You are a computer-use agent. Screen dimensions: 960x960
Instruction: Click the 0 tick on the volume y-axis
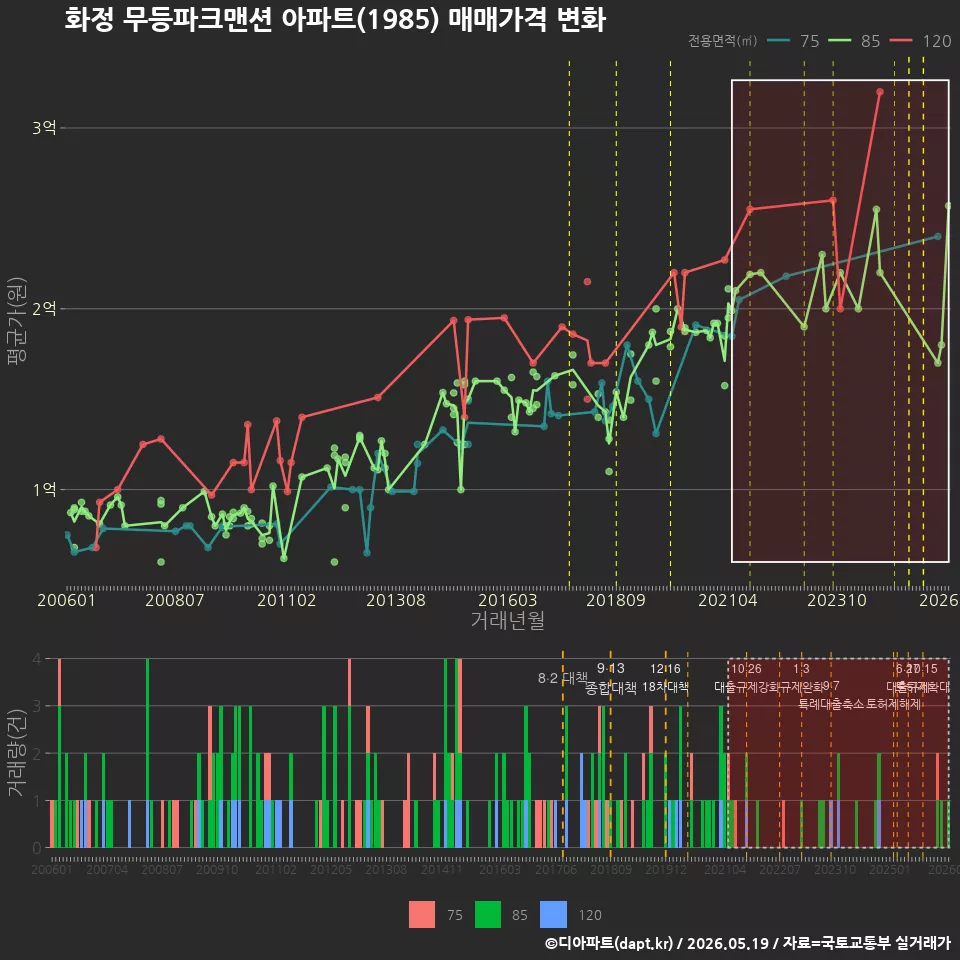coord(37,848)
